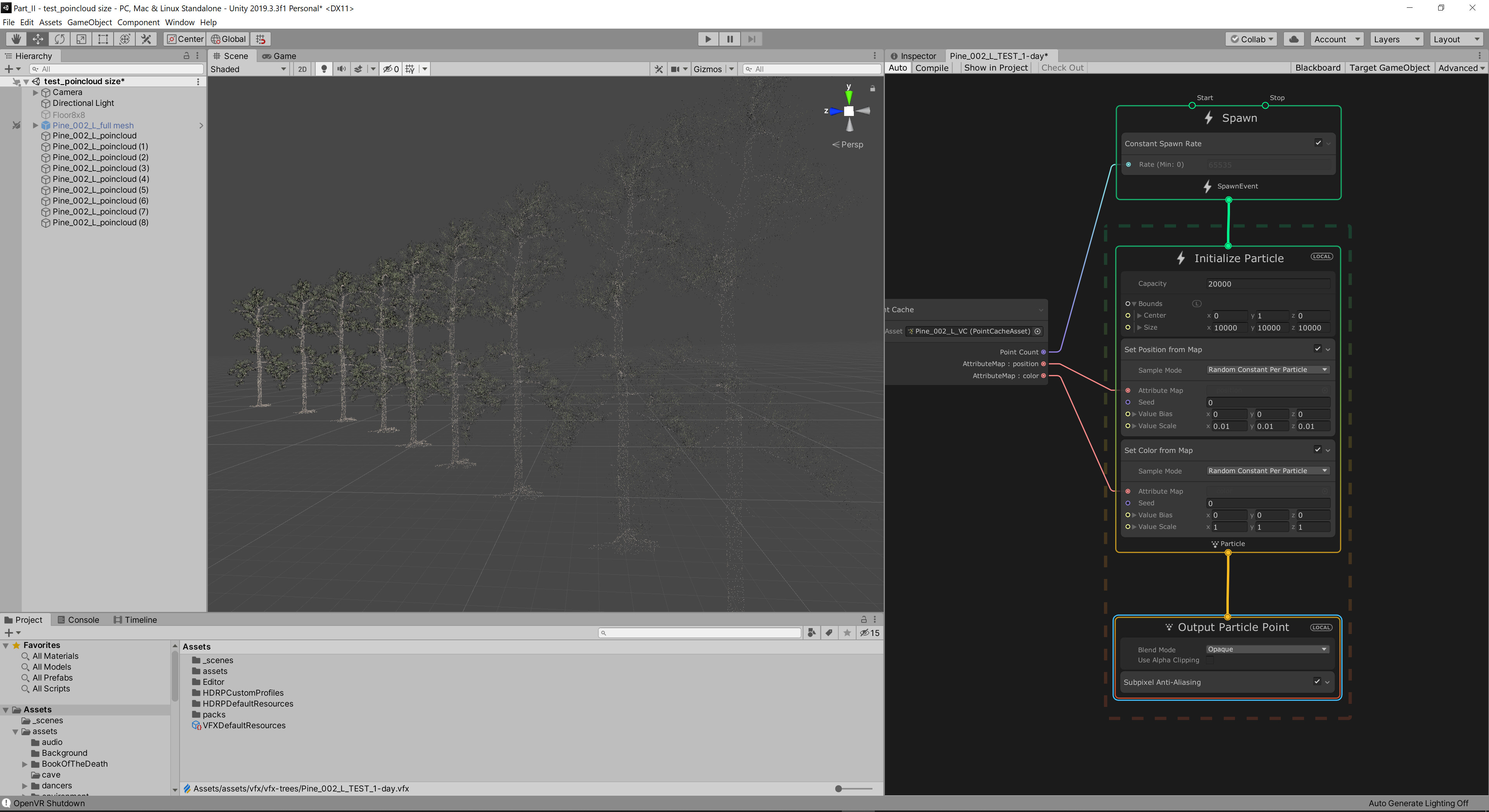Pause the game with the Pause button
Screen dimensions: 1489x812
[x=730, y=39]
